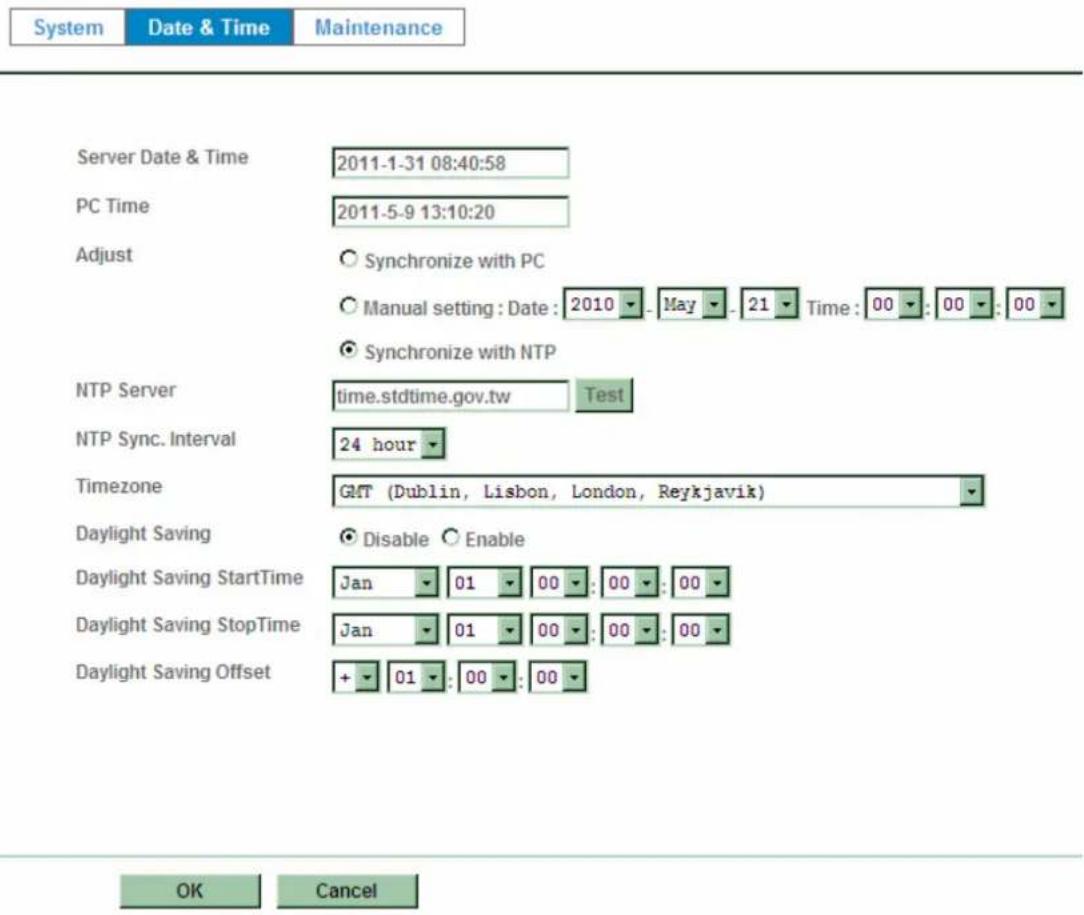
Task: Select Synchronize with NTP option
Action: click(x=348, y=350)
